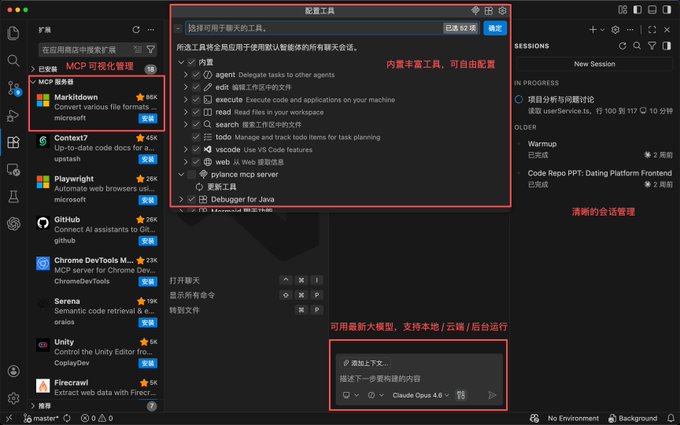
Task: Click the 确定 button in tool picker
Action: (494, 29)
